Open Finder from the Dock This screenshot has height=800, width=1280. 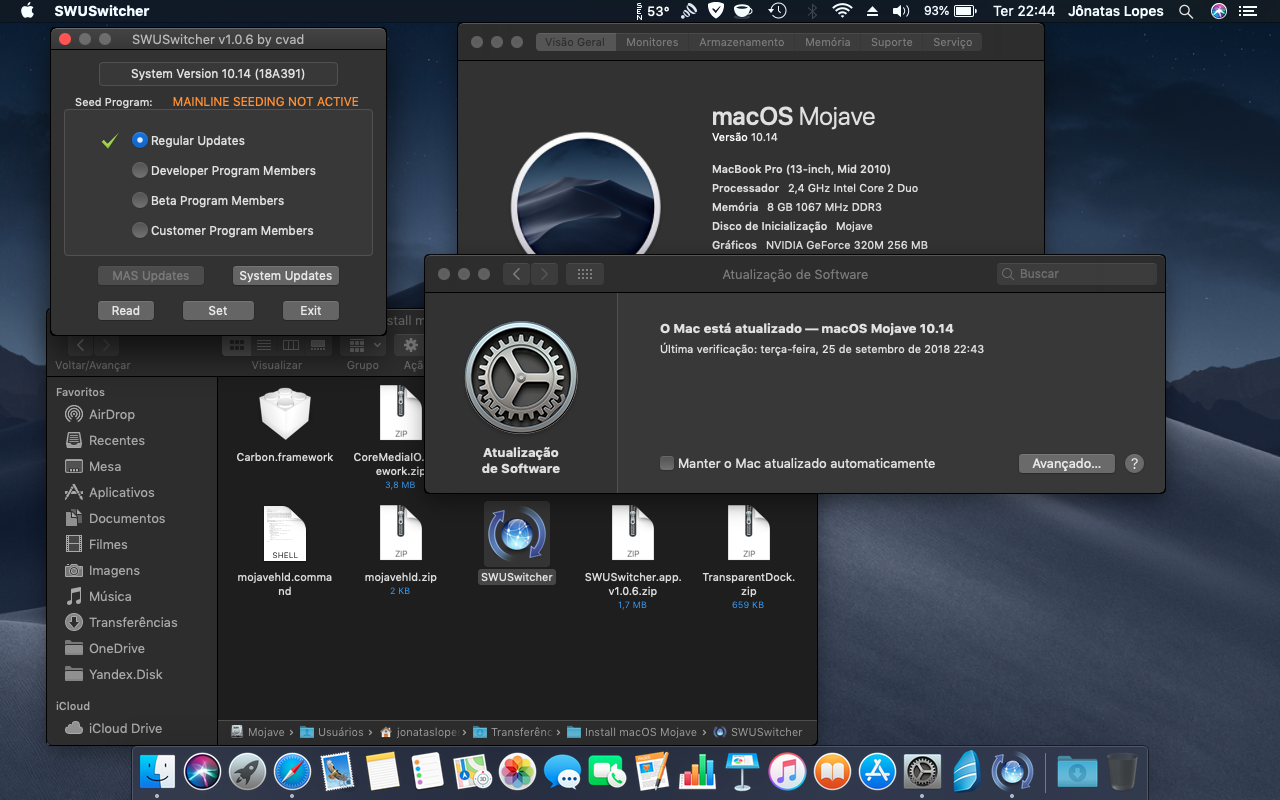tap(157, 772)
